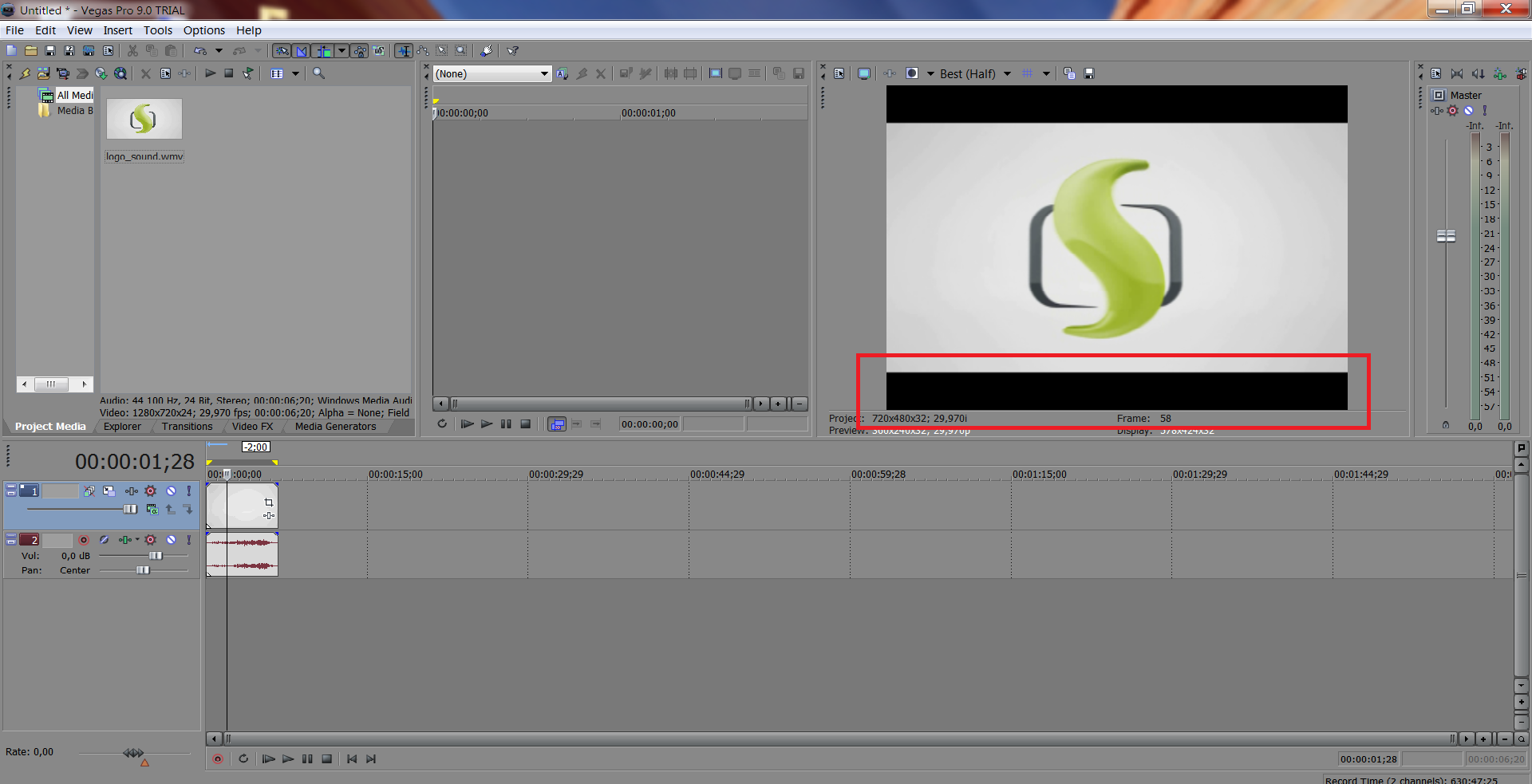Viewport: 1532px width, 784px height.
Task: Click the Downmix Output icon in mixer
Action: tap(1457, 73)
